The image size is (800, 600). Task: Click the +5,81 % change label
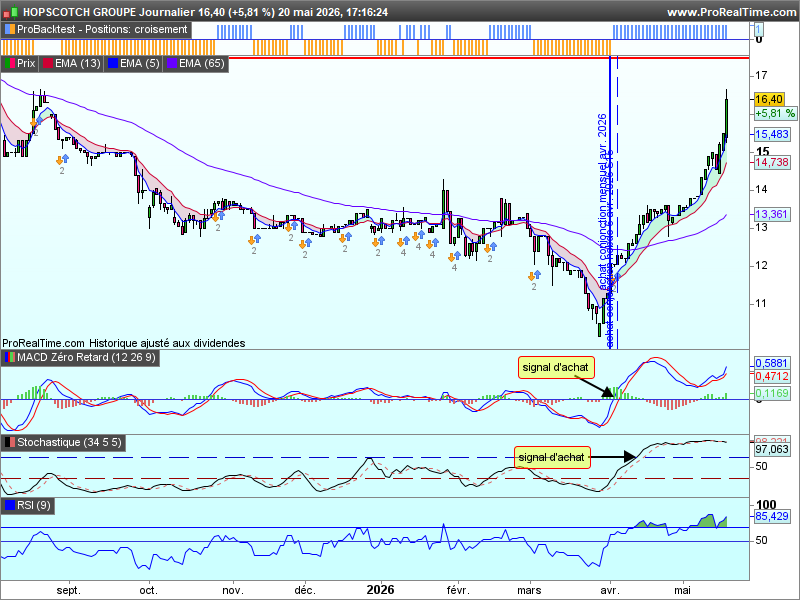coord(775,113)
